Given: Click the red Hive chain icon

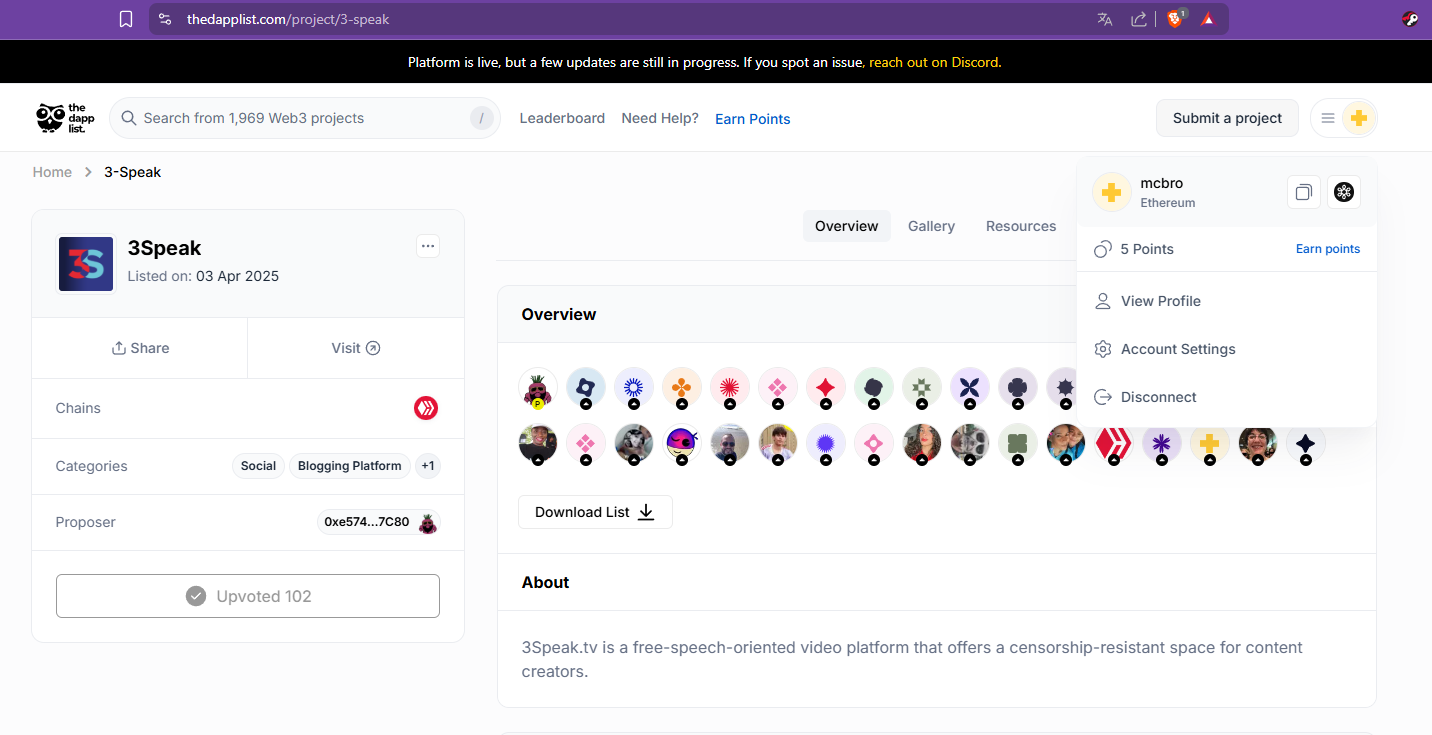Looking at the screenshot, I should [x=426, y=408].
